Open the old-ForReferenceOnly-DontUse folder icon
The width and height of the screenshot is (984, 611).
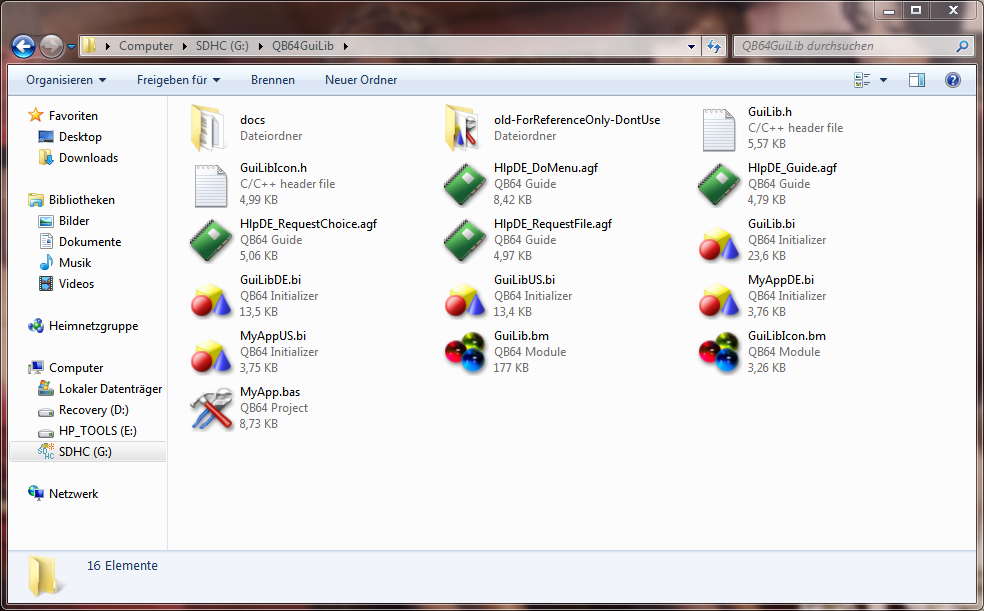pos(463,128)
